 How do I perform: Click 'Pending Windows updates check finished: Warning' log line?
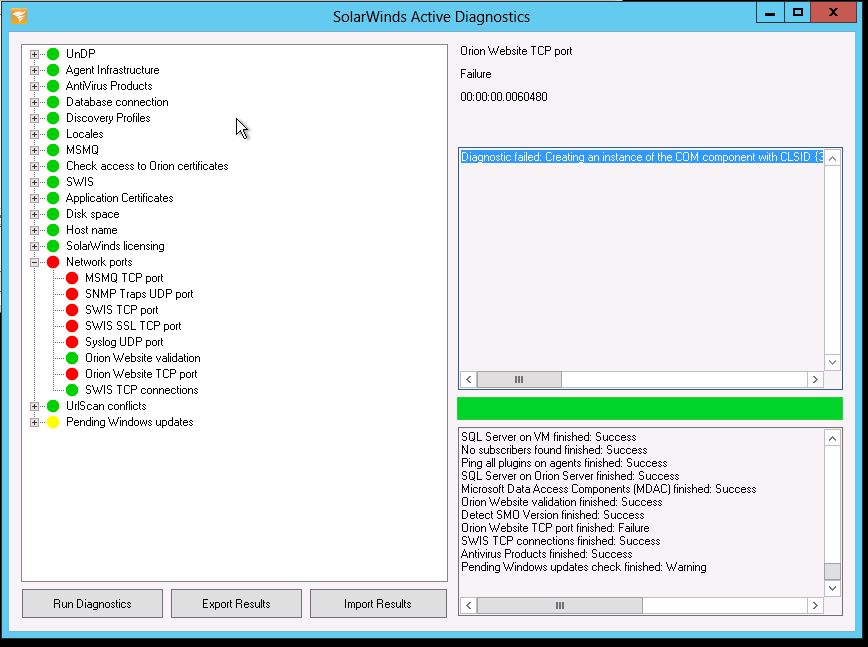(583, 567)
